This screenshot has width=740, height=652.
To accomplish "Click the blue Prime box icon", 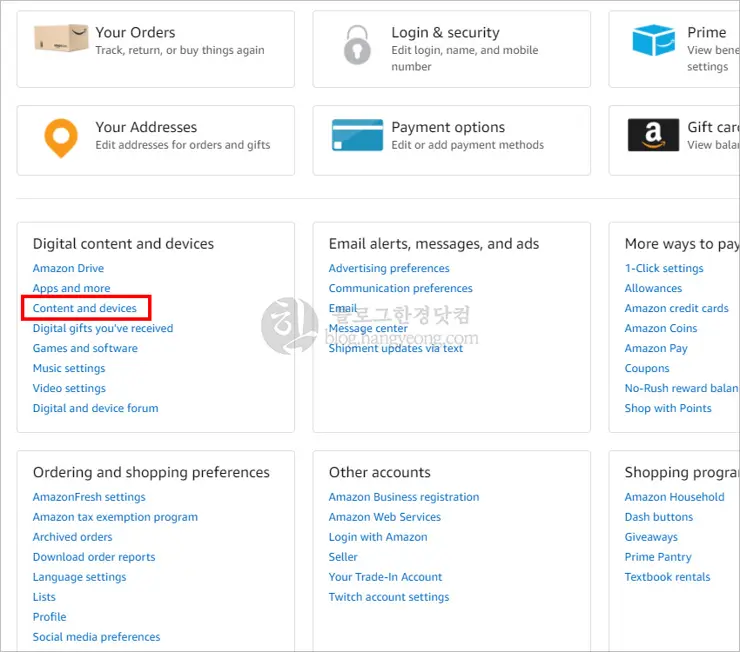I will point(653,41).
